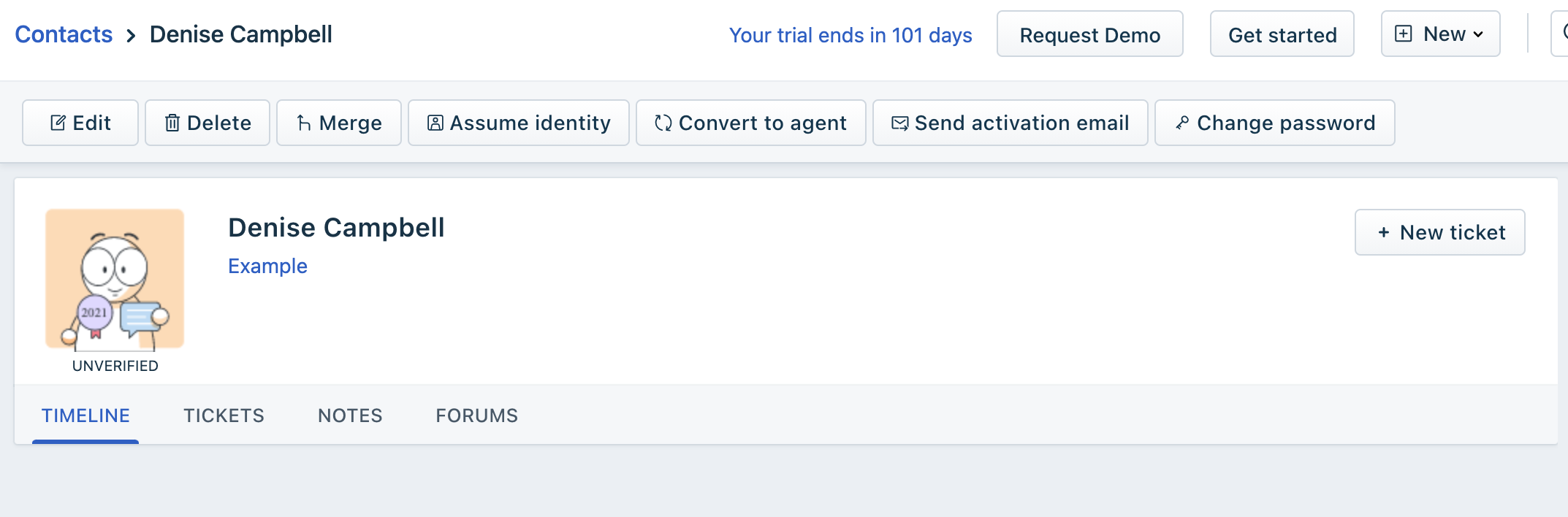Show the Timeline tab
This screenshot has width=1568, height=517.
pyautogui.click(x=85, y=415)
